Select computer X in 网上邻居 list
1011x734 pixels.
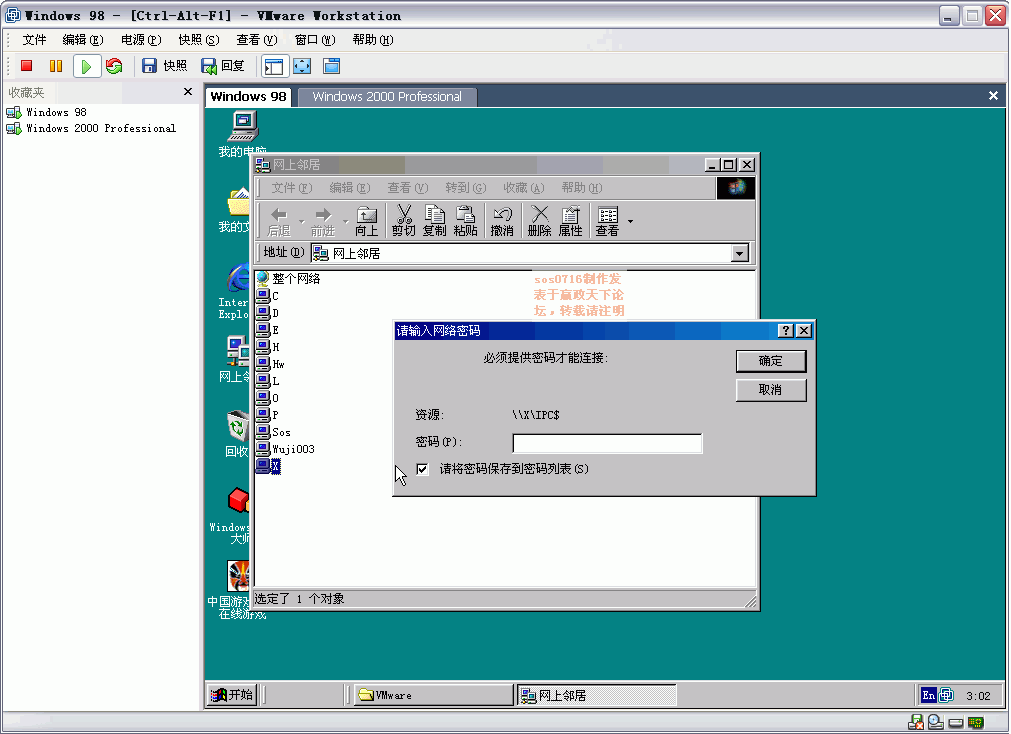point(268,466)
